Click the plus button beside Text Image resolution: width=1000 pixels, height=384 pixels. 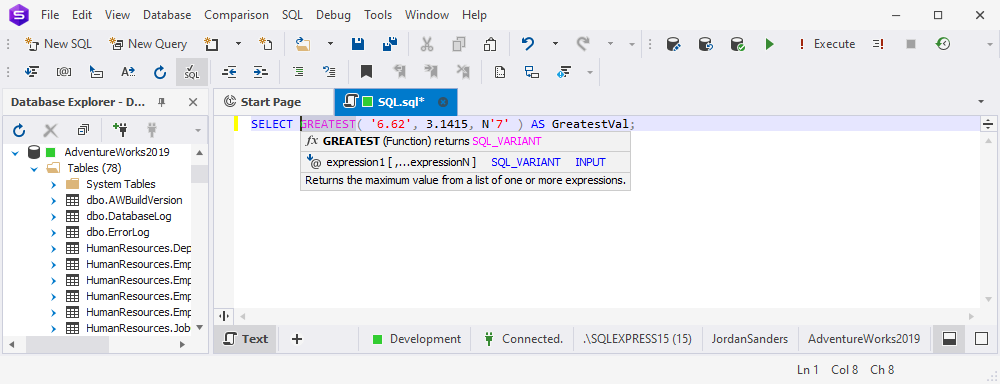(297, 339)
